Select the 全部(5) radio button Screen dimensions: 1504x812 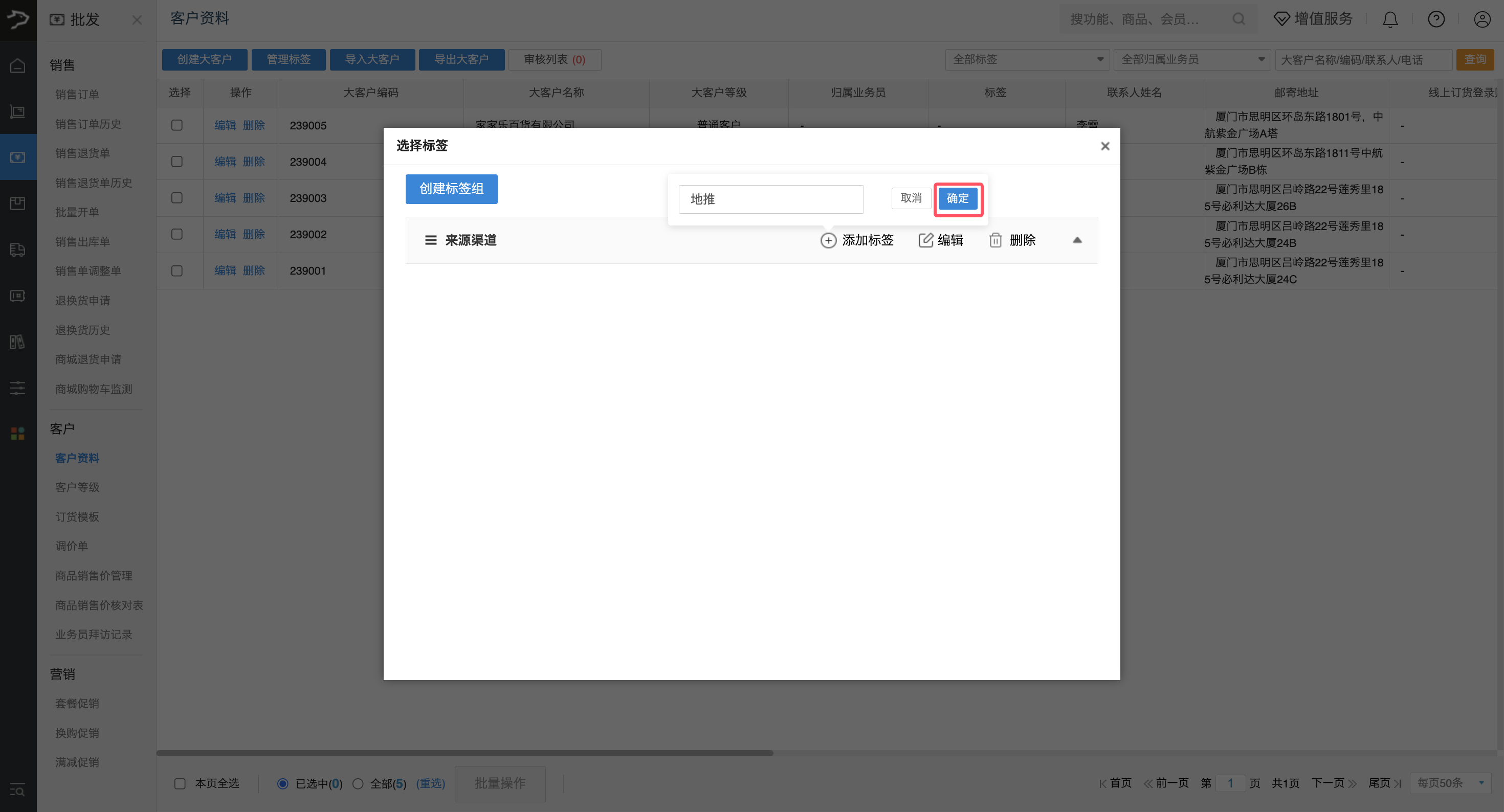click(358, 783)
